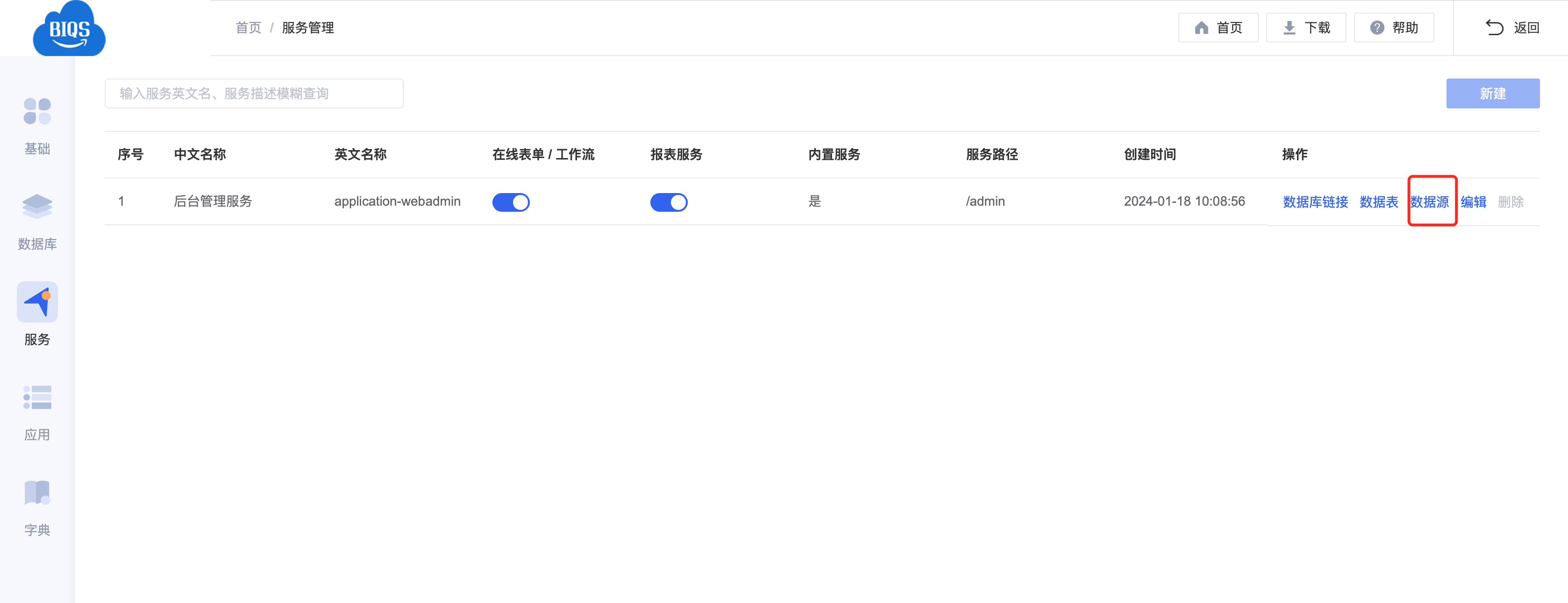Click the disabled 删除 link

tap(1510, 202)
